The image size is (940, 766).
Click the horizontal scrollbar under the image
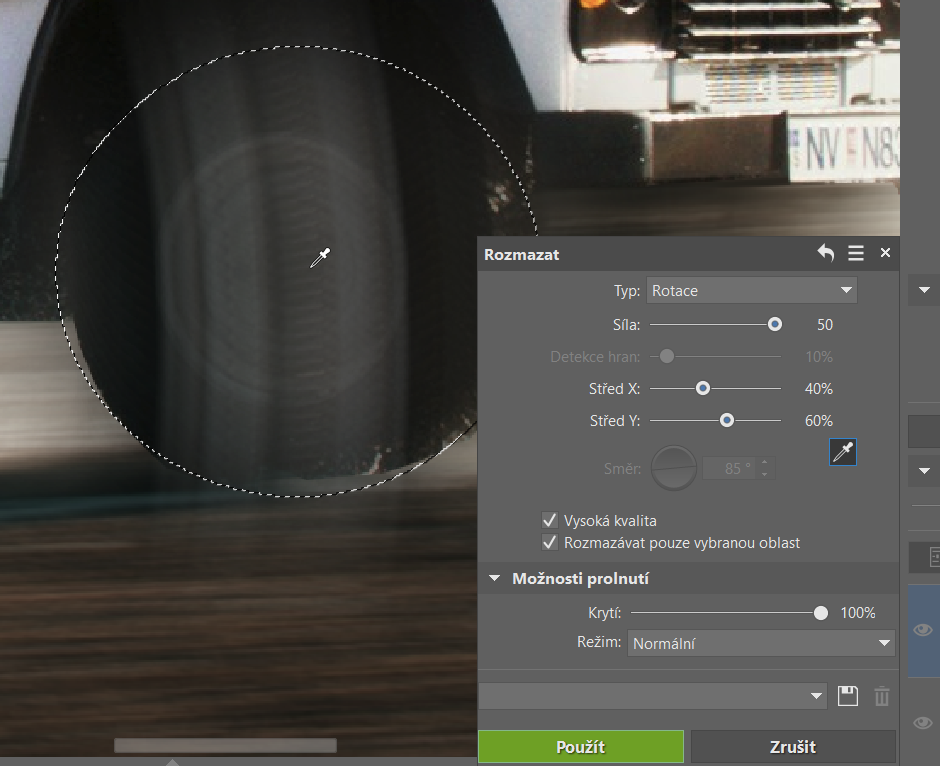point(225,745)
